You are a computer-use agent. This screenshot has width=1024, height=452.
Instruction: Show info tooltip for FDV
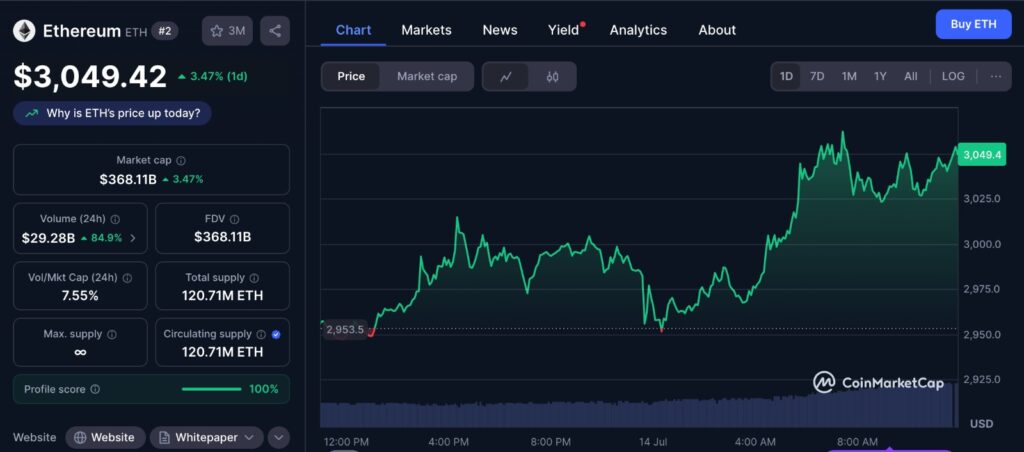coord(234,219)
